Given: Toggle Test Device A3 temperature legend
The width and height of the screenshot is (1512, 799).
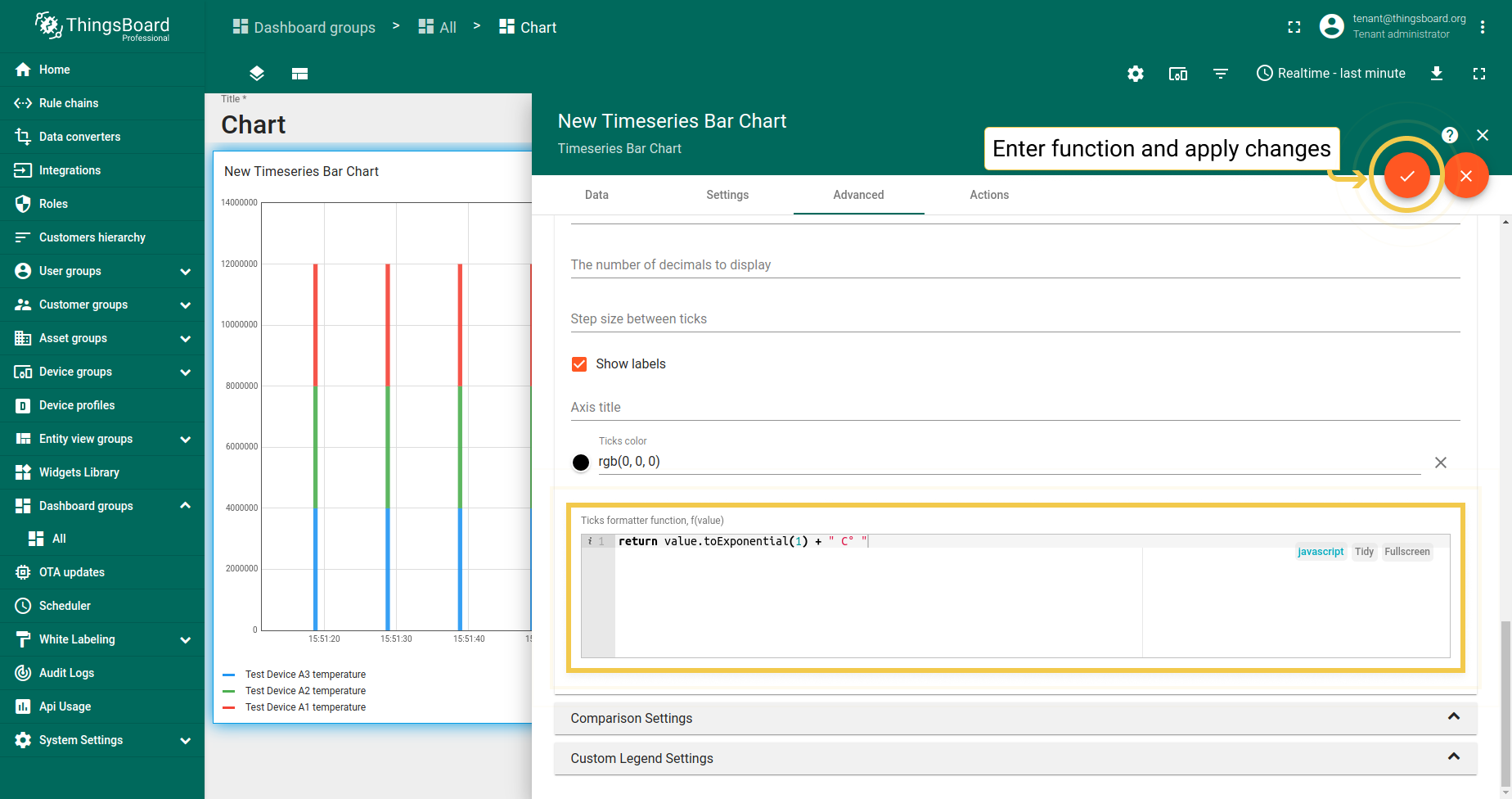Looking at the screenshot, I should tap(295, 675).
